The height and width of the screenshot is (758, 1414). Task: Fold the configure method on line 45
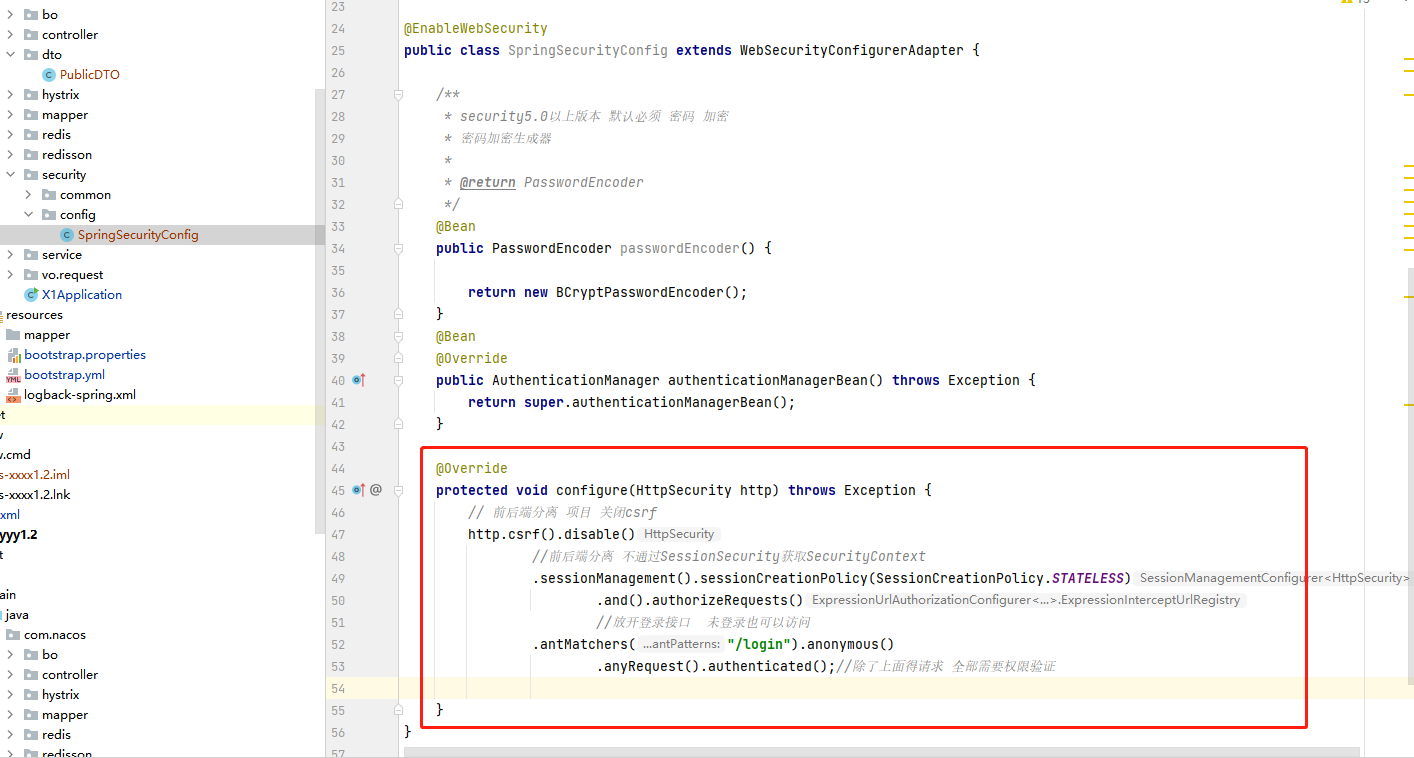(398, 490)
